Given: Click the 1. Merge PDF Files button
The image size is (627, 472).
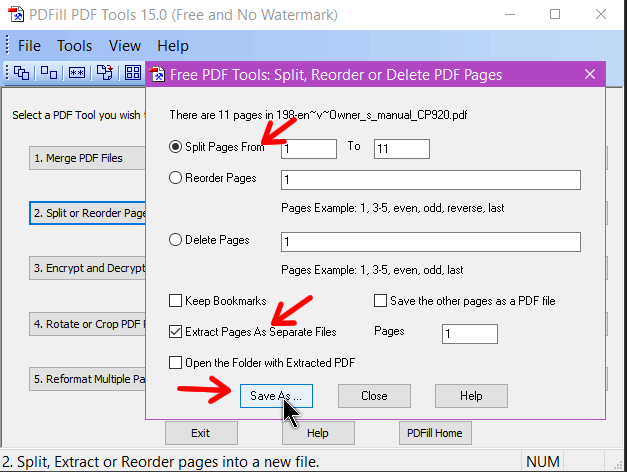Looking at the screenshot, I should tap(87, 158).
